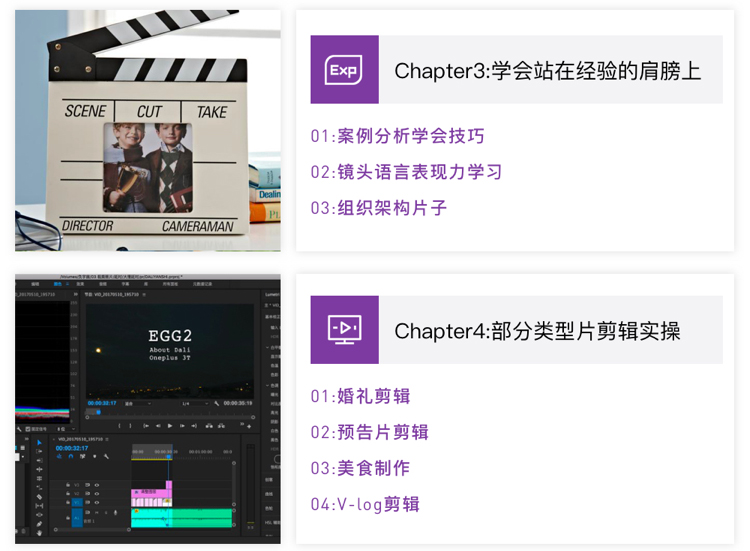Click the Mark In bracket button

tap(120, 426)
